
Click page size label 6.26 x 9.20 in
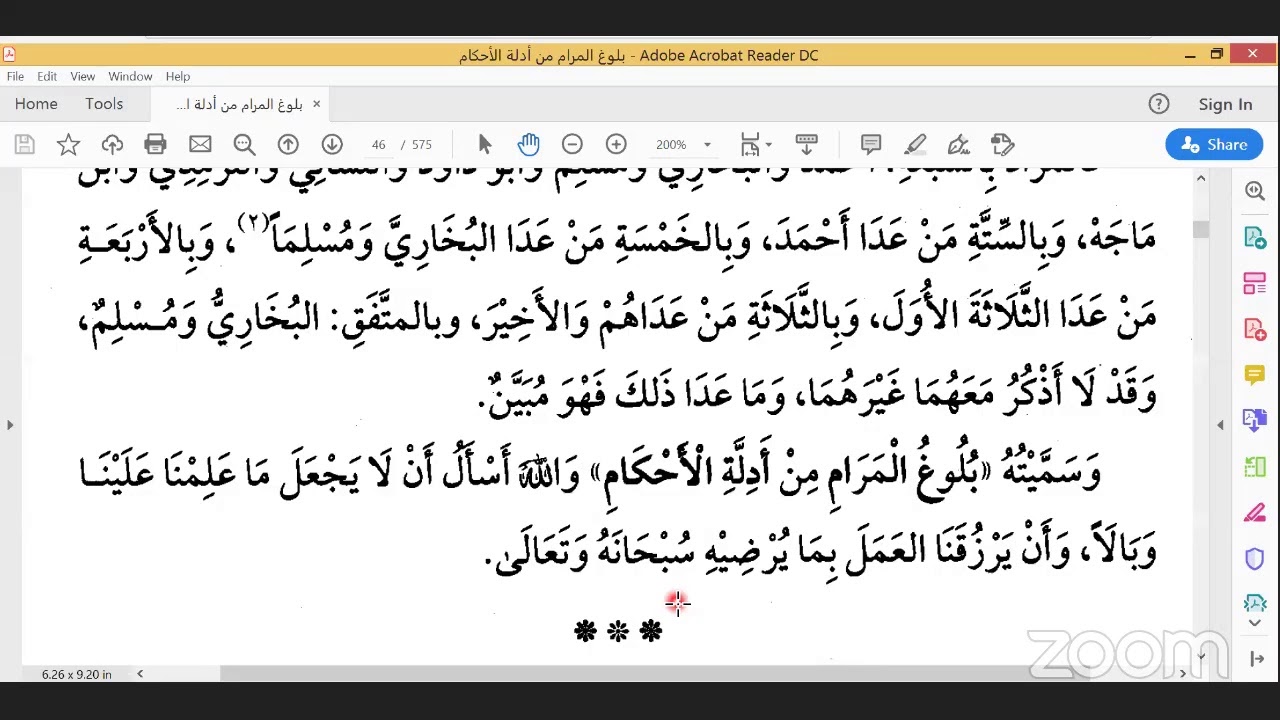click(77, 674)
